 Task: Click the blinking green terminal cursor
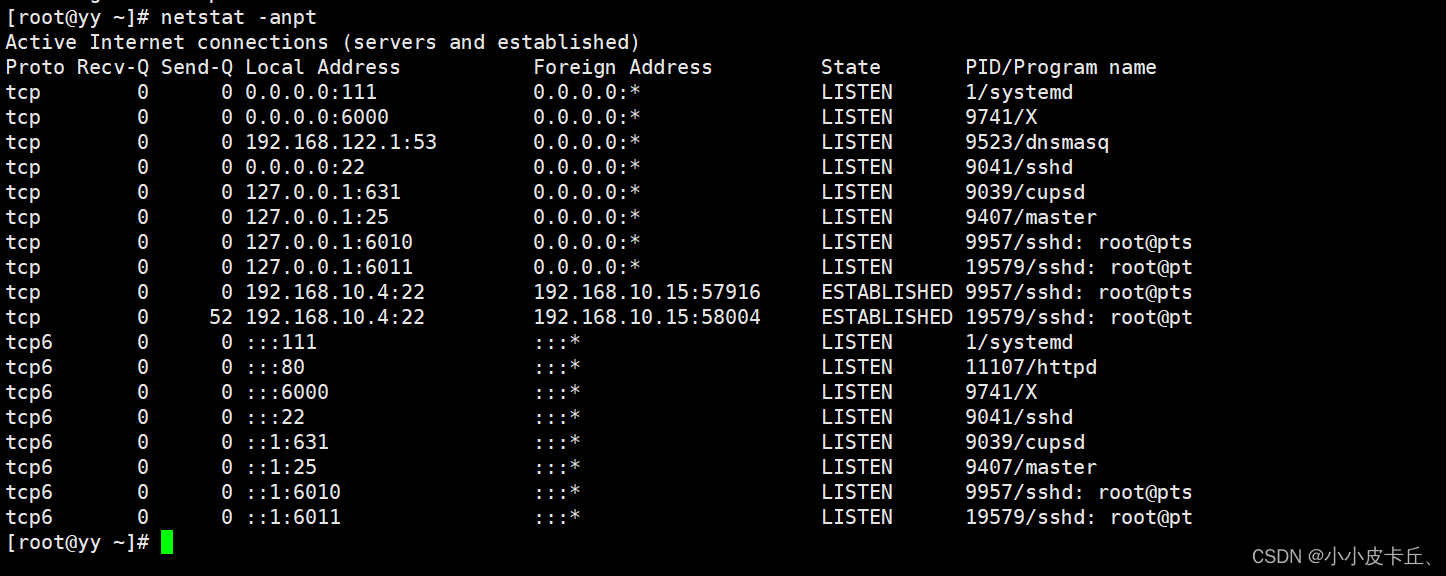[x=166, y=541]
